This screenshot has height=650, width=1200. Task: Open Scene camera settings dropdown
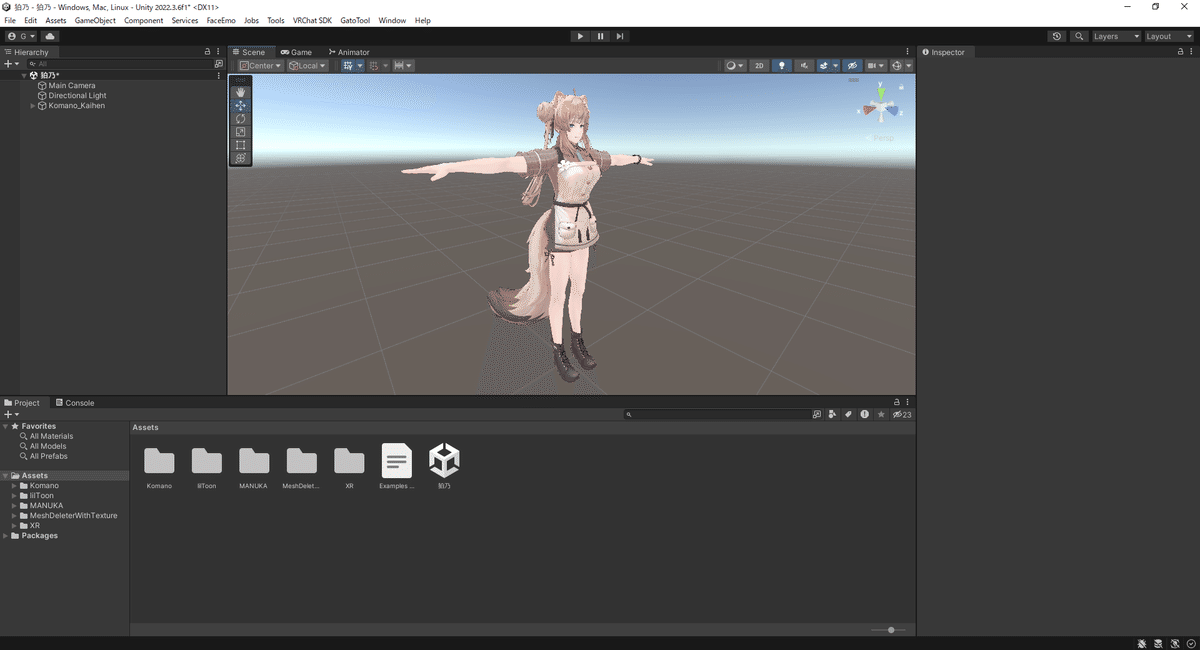click(876, 66)
